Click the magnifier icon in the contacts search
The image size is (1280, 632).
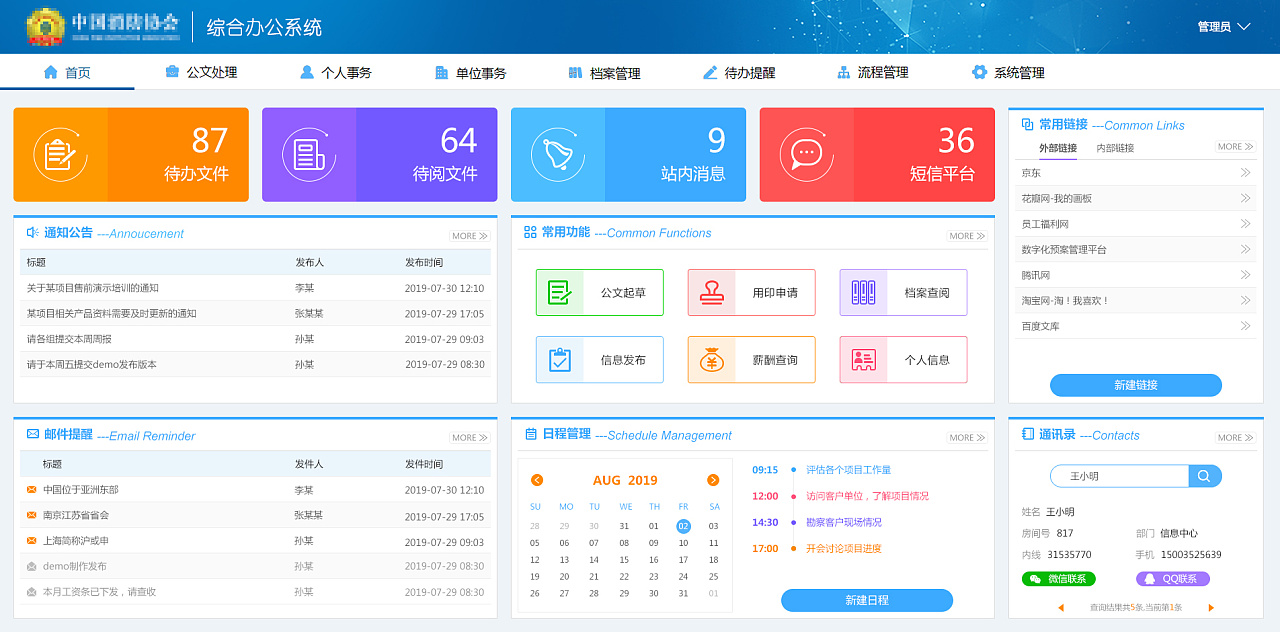(1205, 475)
